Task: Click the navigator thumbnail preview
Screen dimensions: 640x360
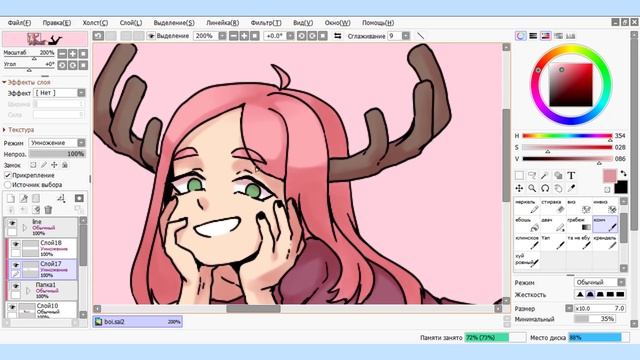Action: tap(45, 39)
